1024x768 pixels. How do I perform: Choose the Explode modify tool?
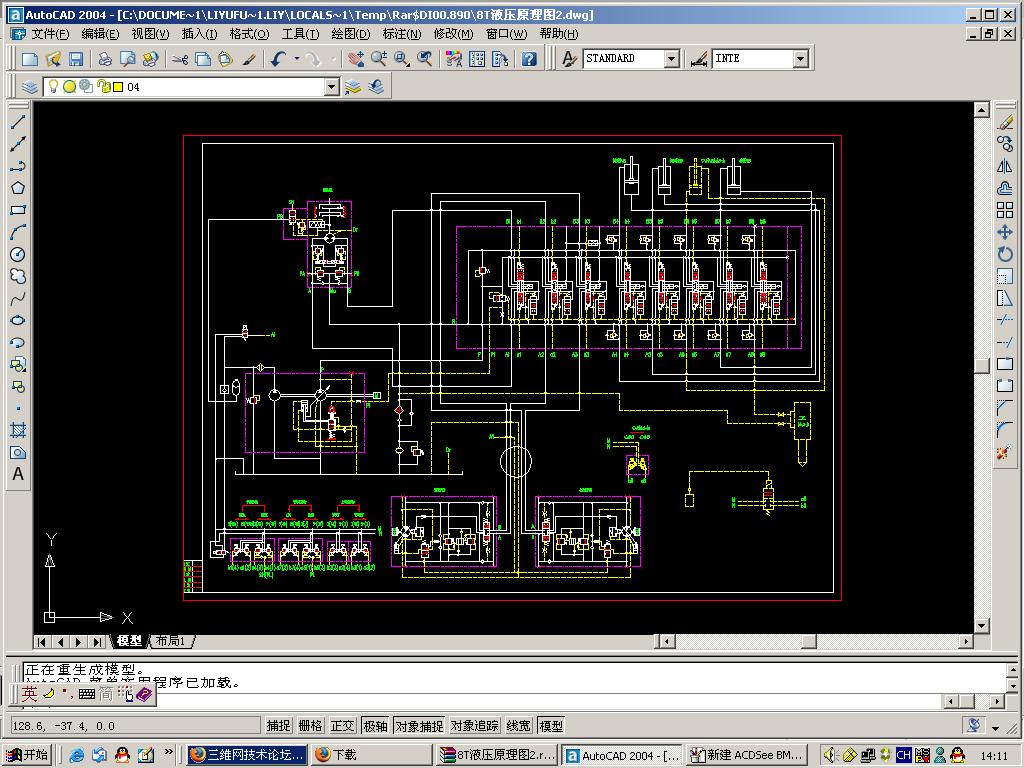1005,452
